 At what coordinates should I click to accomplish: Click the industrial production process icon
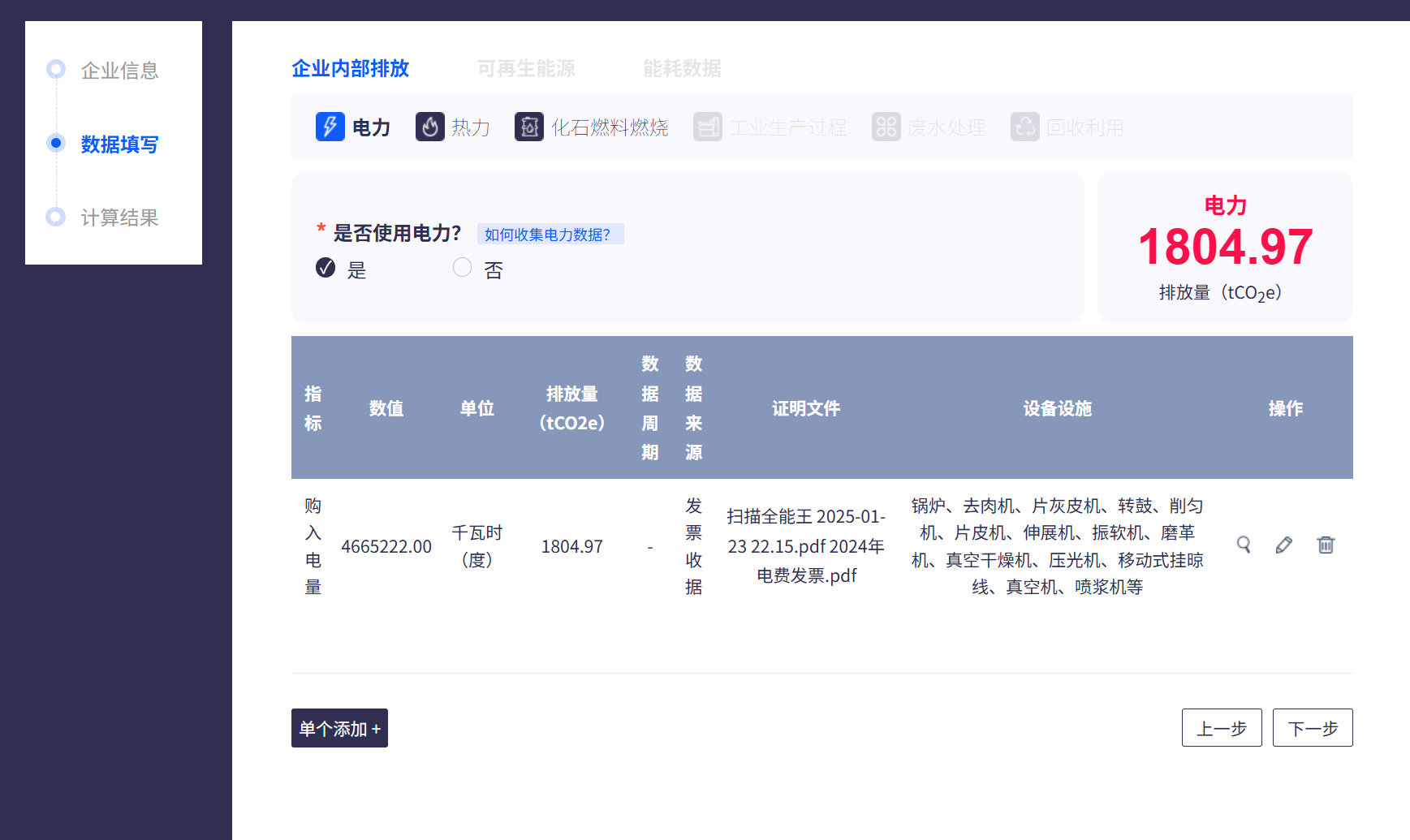[x=708, y=127]
